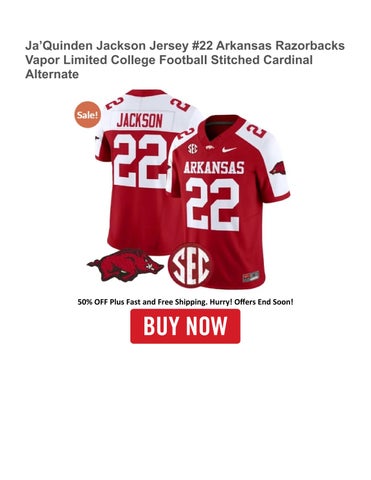Click the Razorback logo on jersey sleeve
This screenshot has height=480, width=371.
pyautogui.click(x=278, y=168)
